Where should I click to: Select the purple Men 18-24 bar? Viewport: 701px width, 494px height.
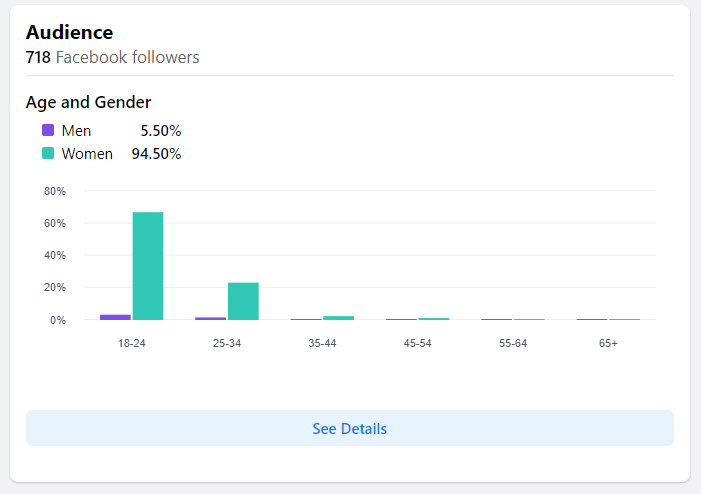[x=115, y=317]
